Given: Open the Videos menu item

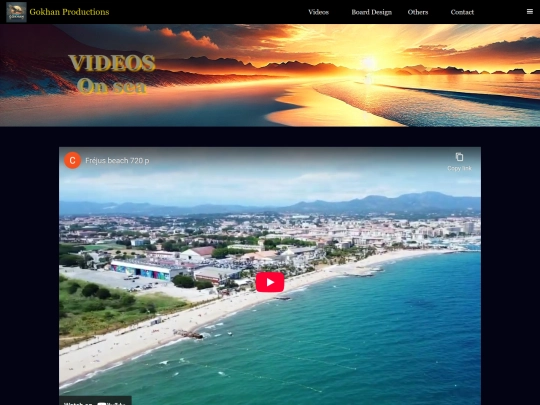Looking at the screenshot, I should [318, 12].
